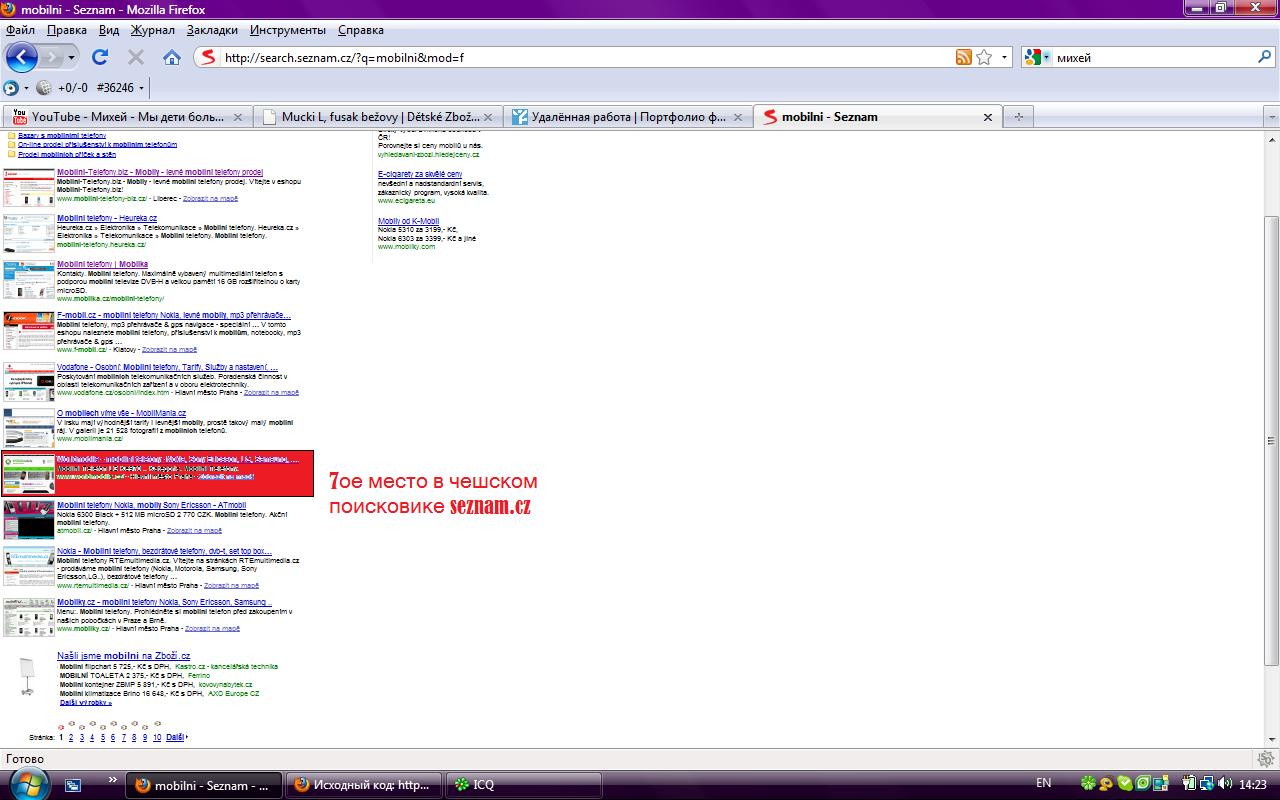Viewport: 1280px width, 800px height.
Task: Expand the quick launch overflow chevron
Action: pos(112,778)
